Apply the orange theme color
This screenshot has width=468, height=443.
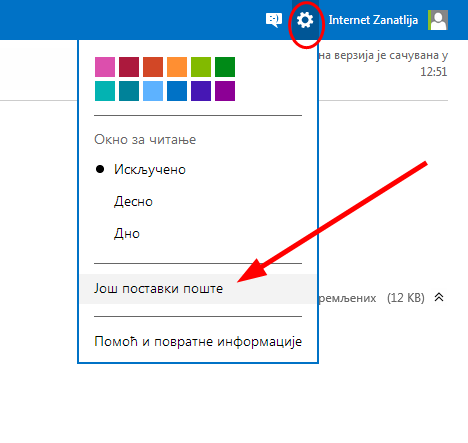pos(177,67)
